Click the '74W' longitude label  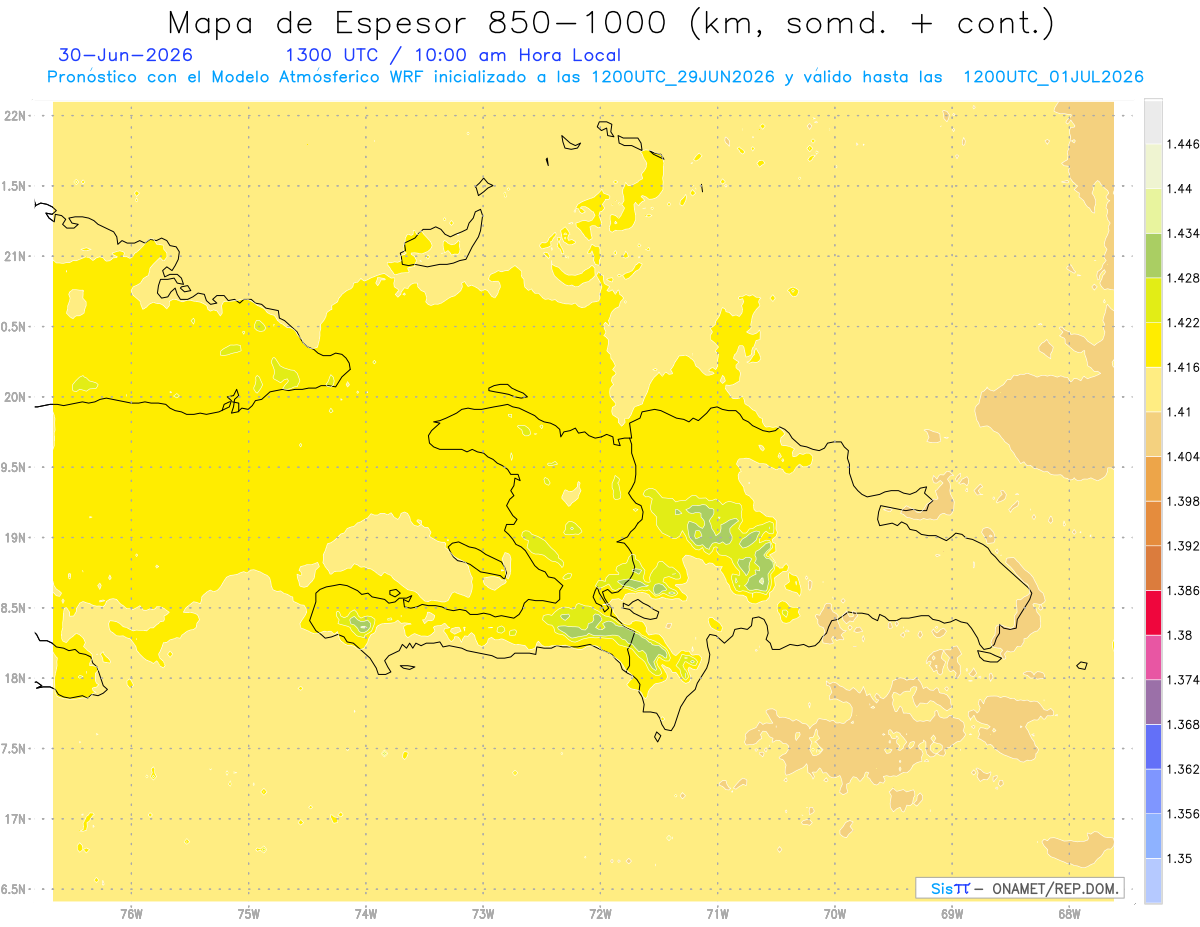click(365, 915)
